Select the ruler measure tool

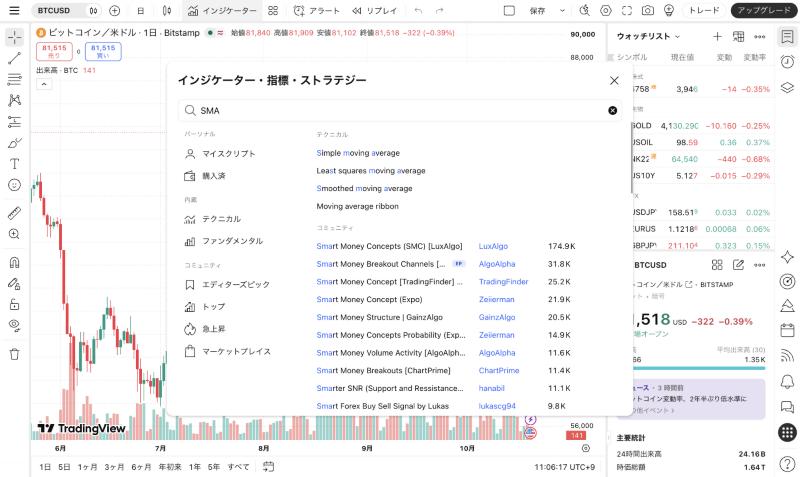(x=14, y=213)
